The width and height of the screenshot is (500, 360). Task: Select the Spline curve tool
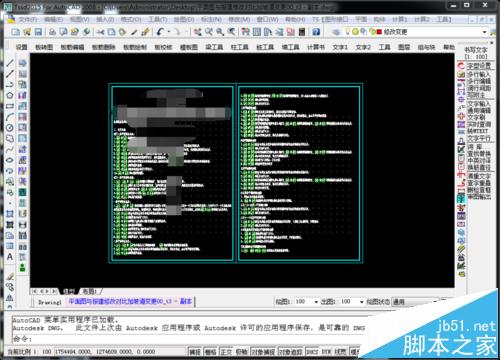pos(10,149)
